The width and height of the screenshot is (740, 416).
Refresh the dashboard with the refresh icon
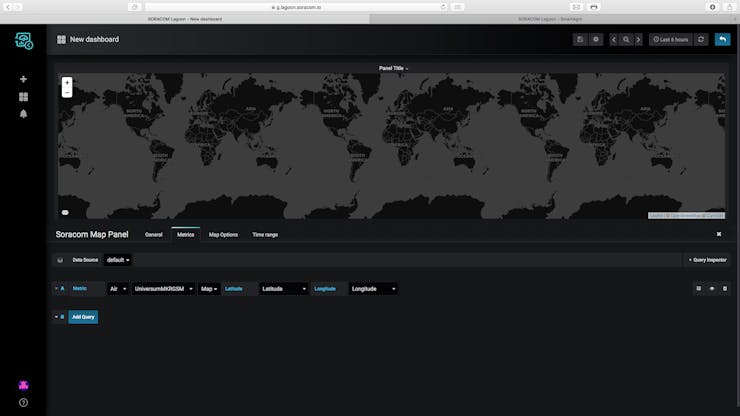[x=701, y=39]
